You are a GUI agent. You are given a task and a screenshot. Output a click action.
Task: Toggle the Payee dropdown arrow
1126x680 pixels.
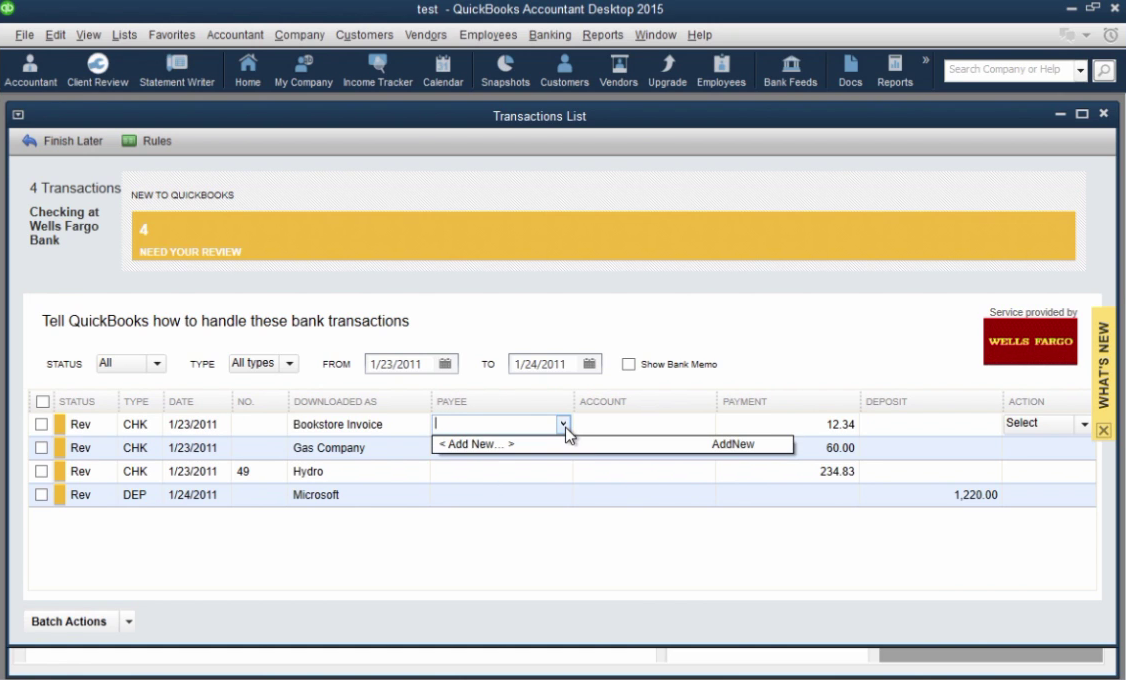(x=563, y=424)
